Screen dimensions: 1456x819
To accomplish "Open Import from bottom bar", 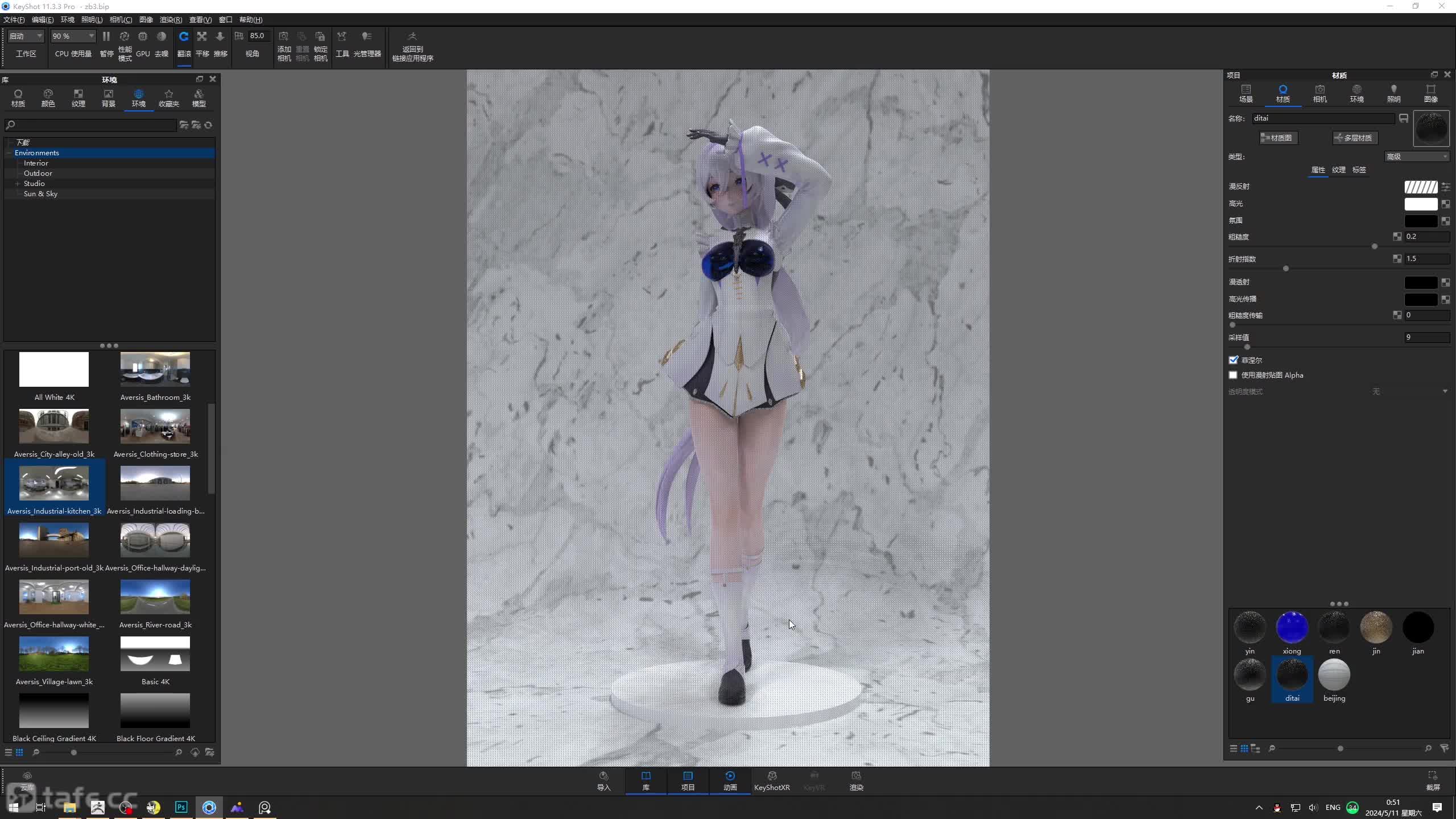I will [x=603, y=781].
